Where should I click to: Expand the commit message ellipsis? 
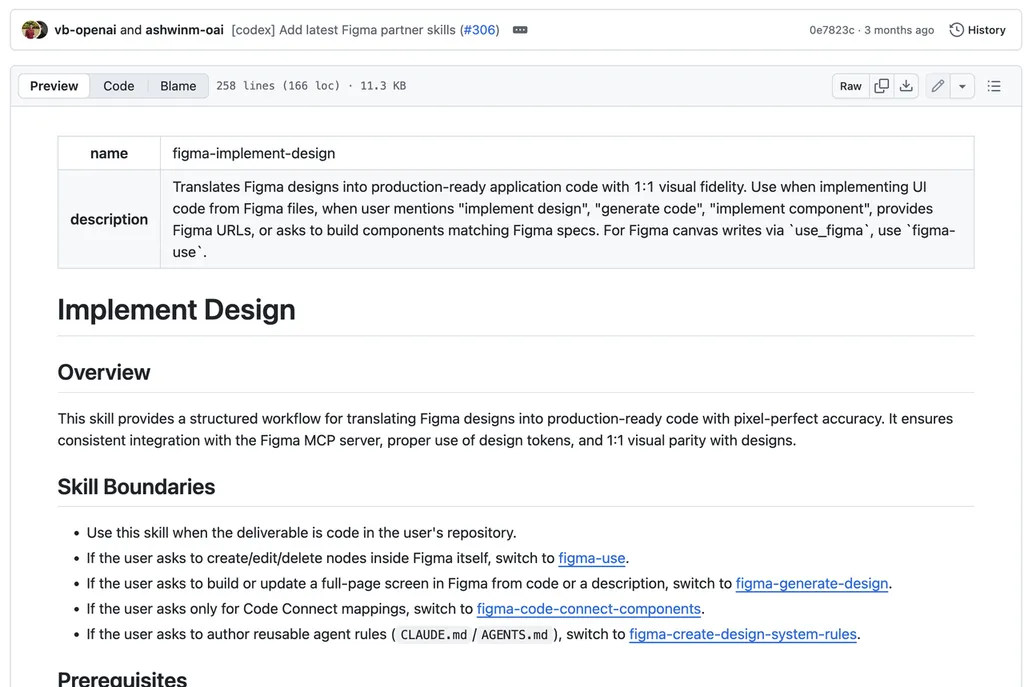click(520, 30)
